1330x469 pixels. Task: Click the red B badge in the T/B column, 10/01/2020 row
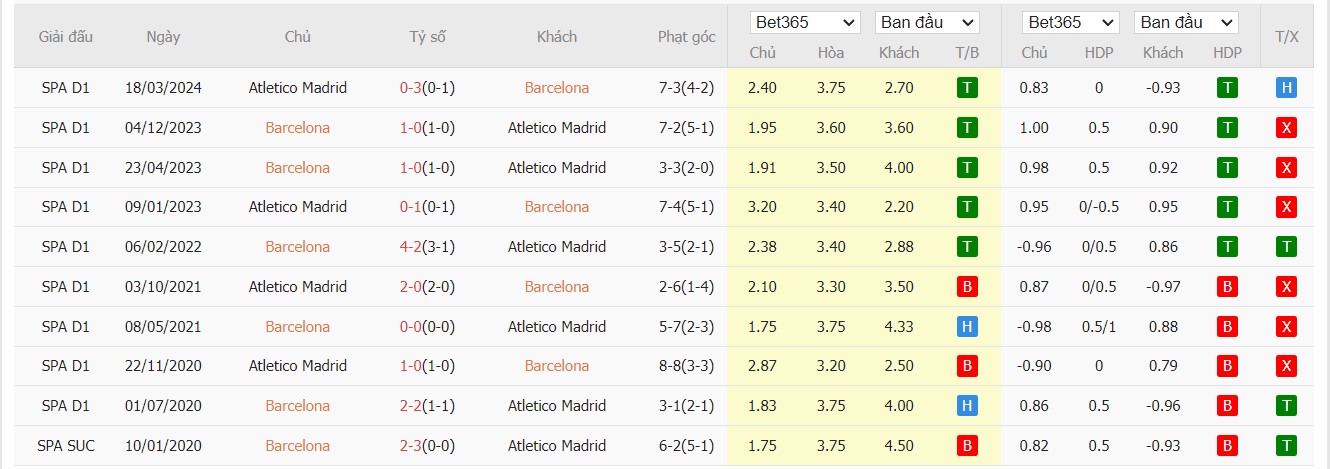[x=966, y=446]
